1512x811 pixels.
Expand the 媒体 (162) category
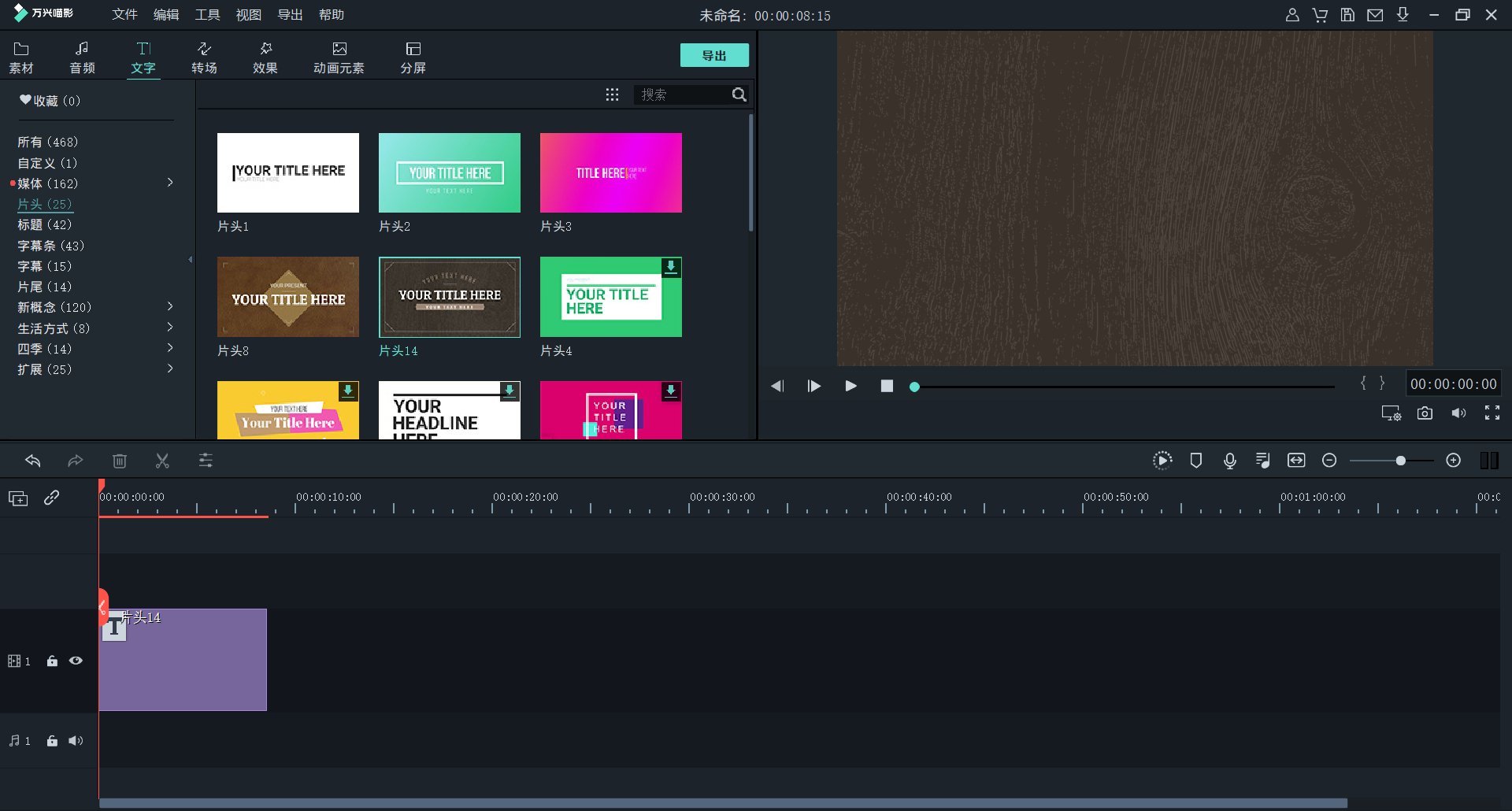coord(170,183)
